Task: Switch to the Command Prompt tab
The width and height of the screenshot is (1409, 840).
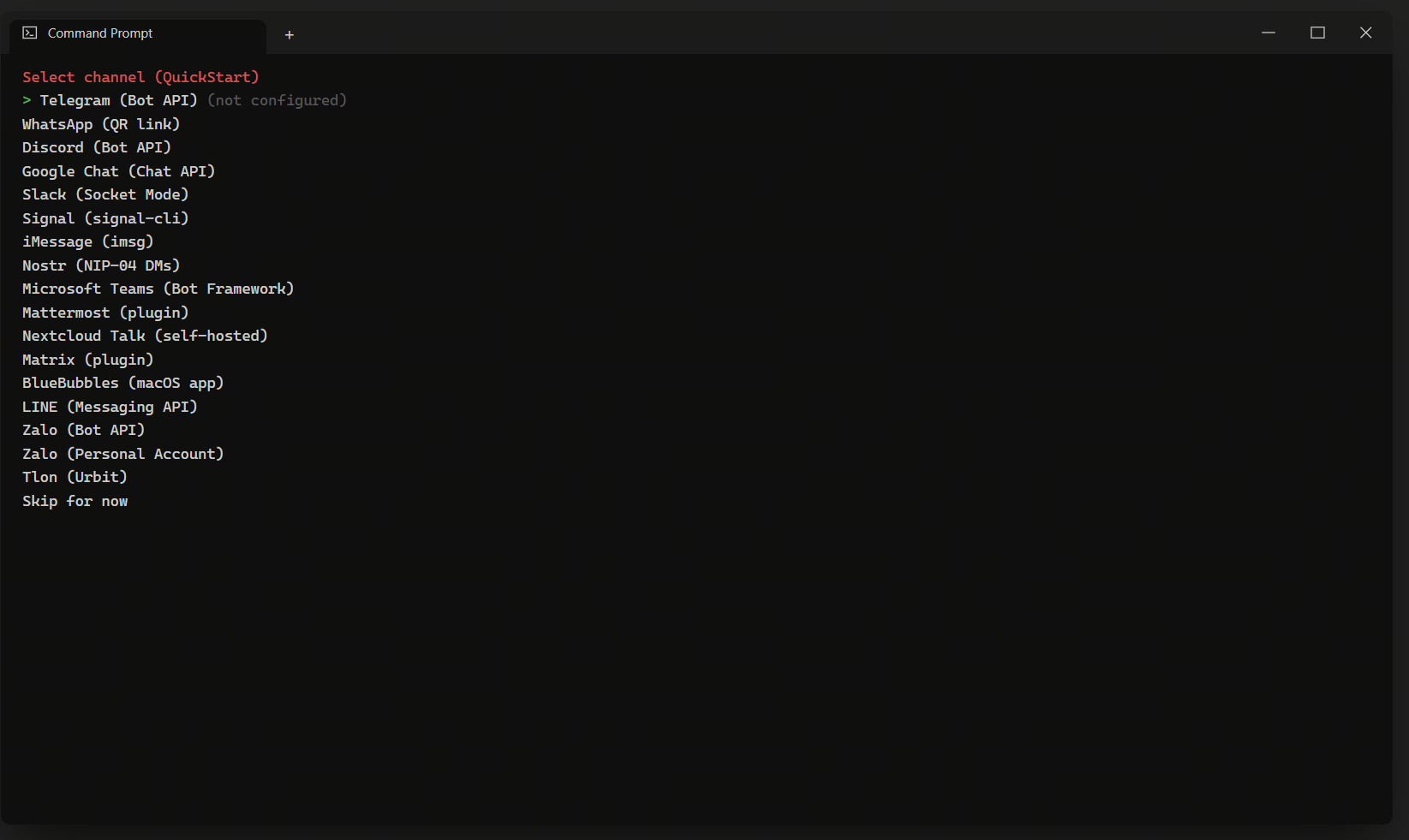Action: pyautogui.click(x=137, y=34)
